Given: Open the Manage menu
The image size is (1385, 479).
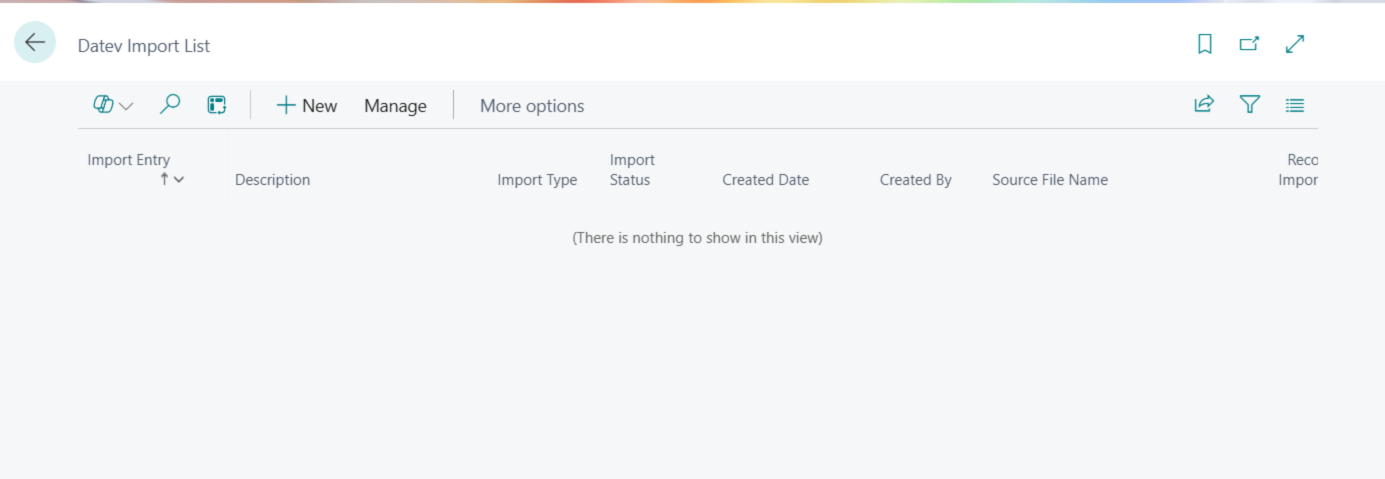Looking at the screenshot, I should click(x=395, y=106).
